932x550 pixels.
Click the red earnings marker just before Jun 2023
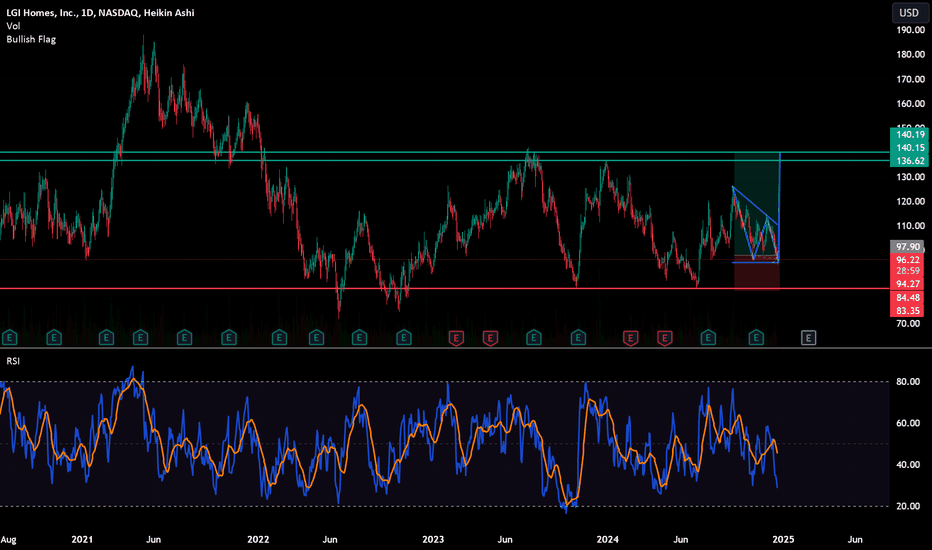pyautogui.click(x=490, y=338)
